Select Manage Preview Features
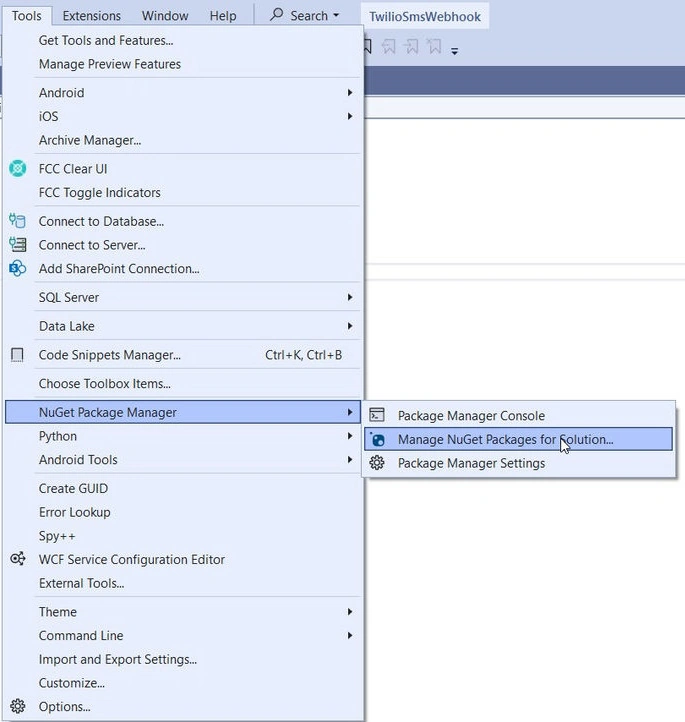 [x=182, y=64]
